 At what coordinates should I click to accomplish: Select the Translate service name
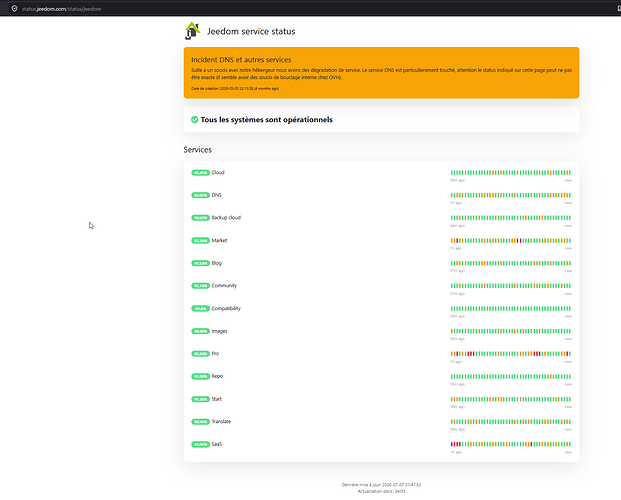click(x=221, y=422)
